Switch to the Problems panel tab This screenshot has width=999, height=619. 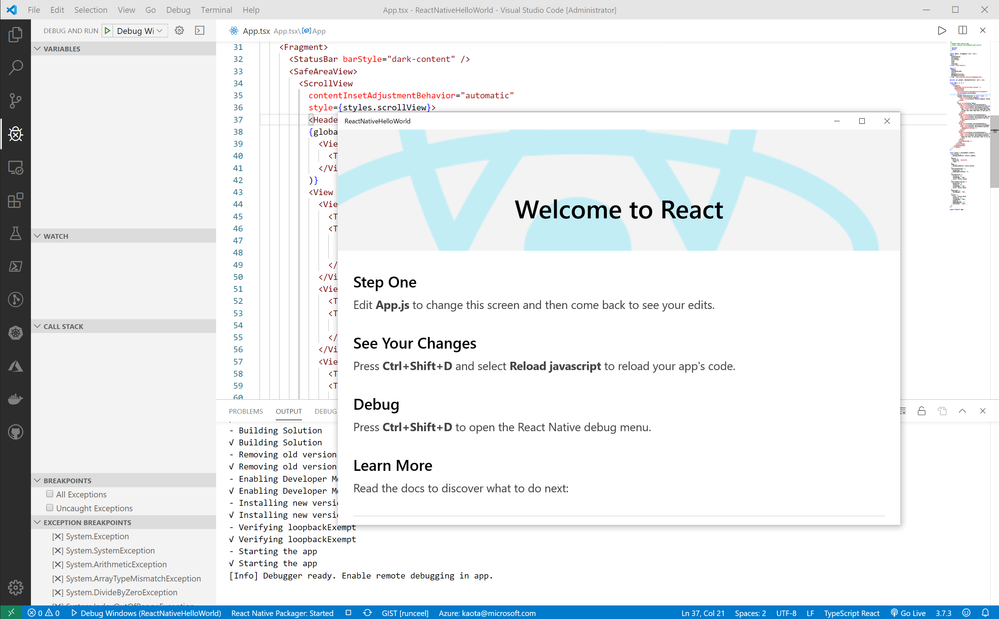point(246,411)
